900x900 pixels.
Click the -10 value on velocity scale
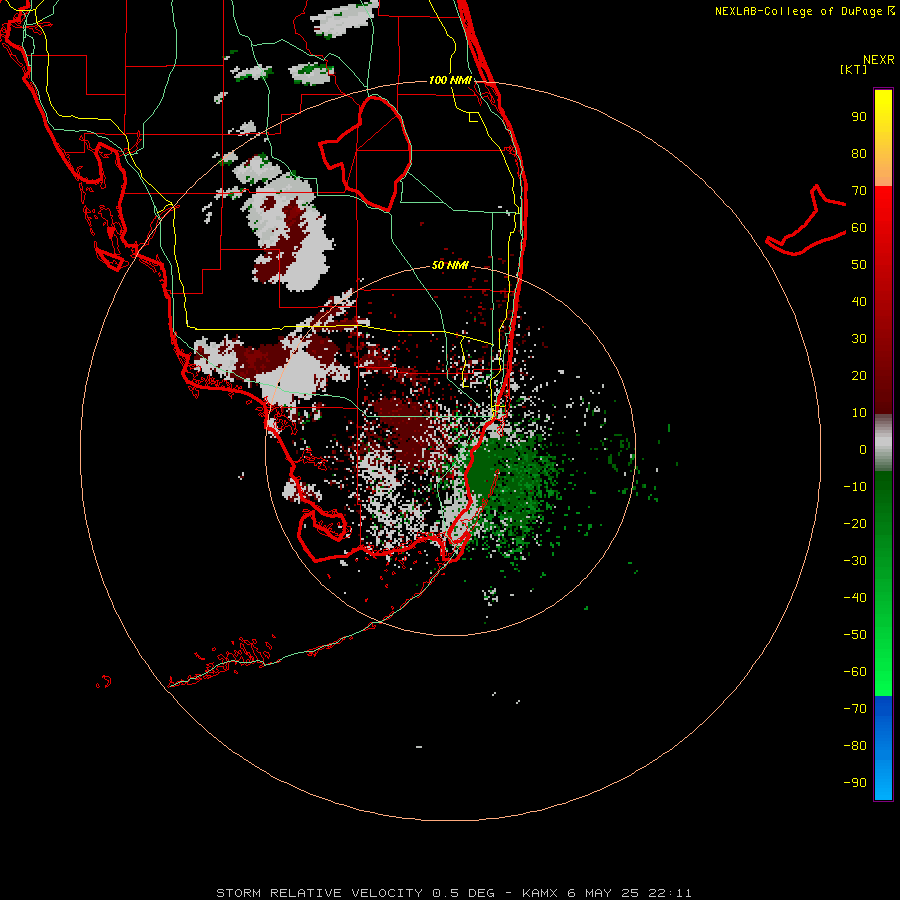[x=855, y=487]
